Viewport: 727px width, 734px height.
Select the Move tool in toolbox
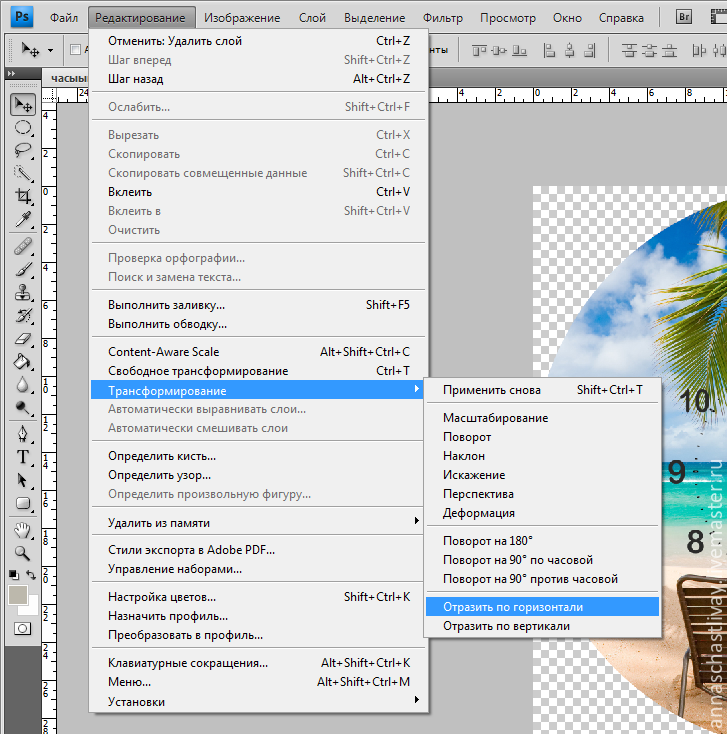tap(22, 104)
